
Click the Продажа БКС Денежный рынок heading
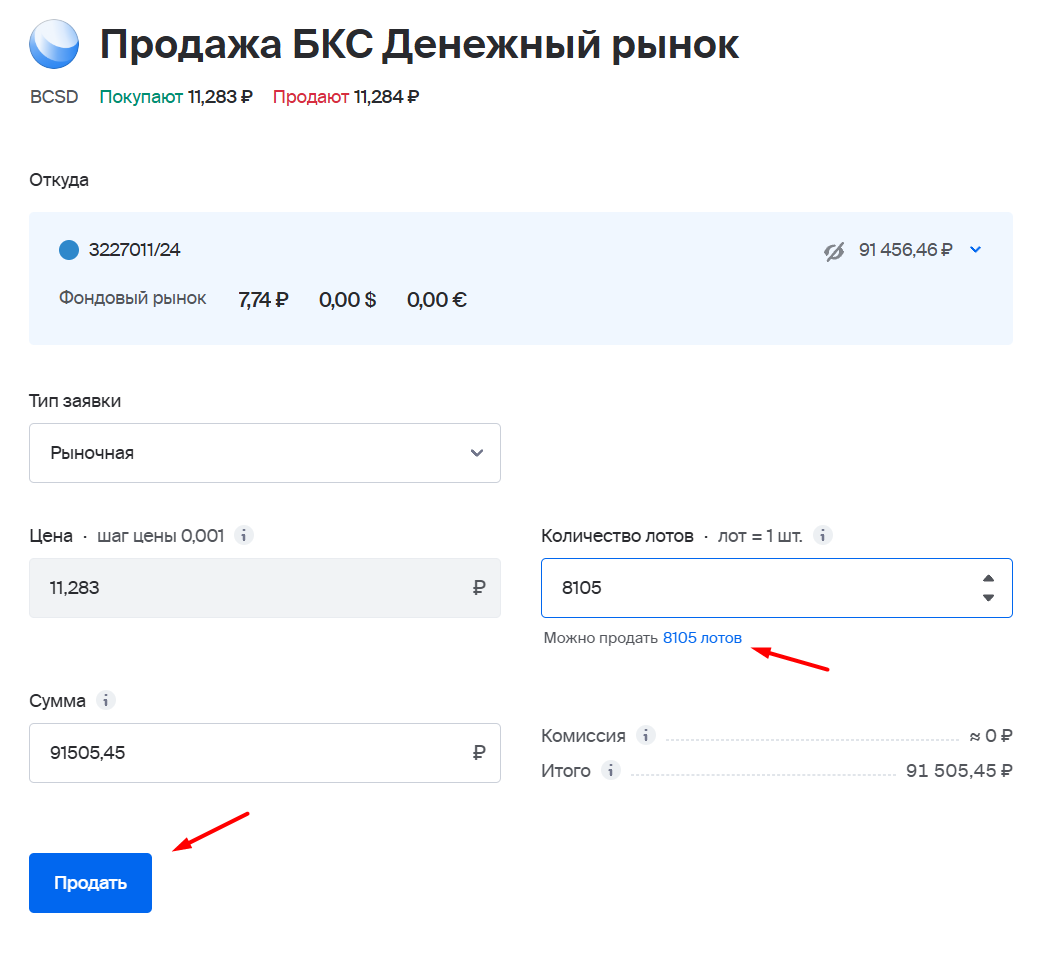(419, 45)
